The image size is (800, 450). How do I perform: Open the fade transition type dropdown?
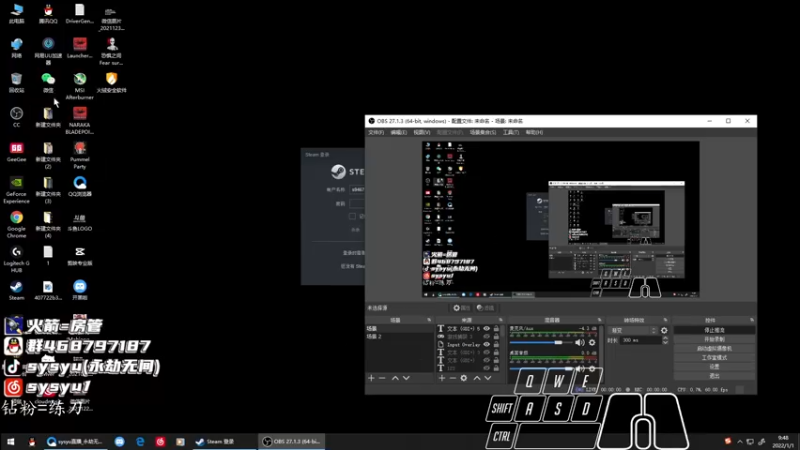click(633, 331)
